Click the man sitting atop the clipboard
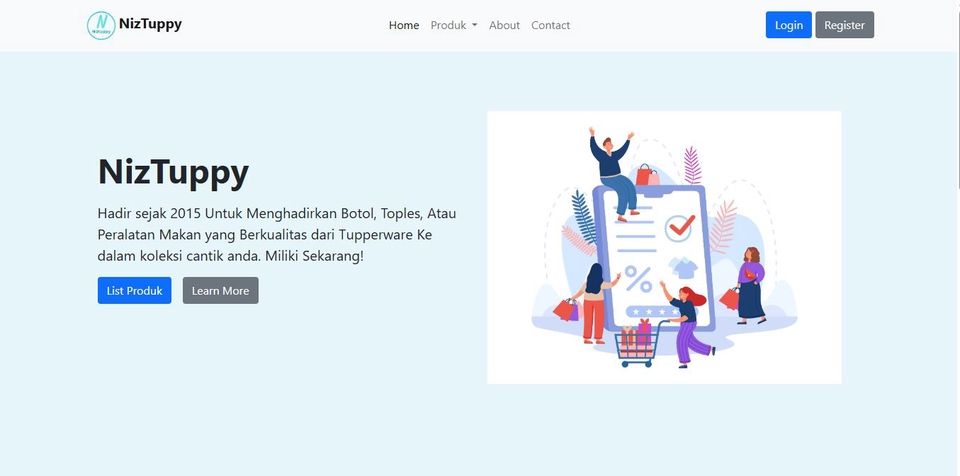This screenshot has width=960, height=476. (612, 173)
